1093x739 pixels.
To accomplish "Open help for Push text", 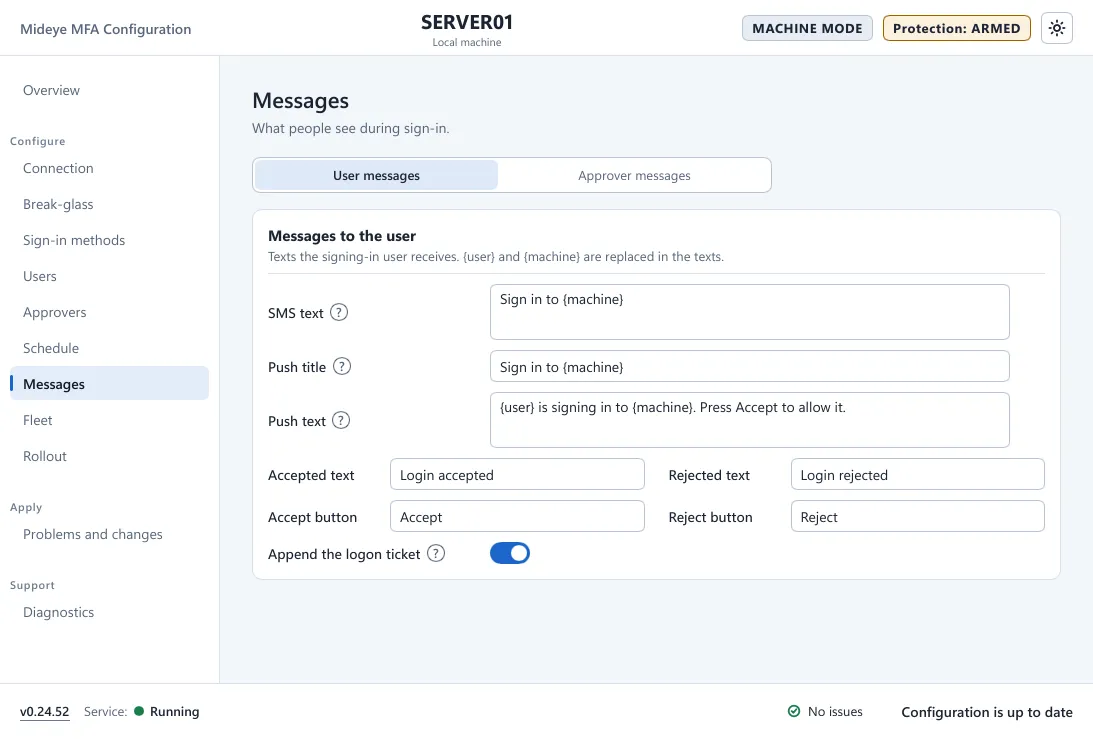I will tap(341, 420).
